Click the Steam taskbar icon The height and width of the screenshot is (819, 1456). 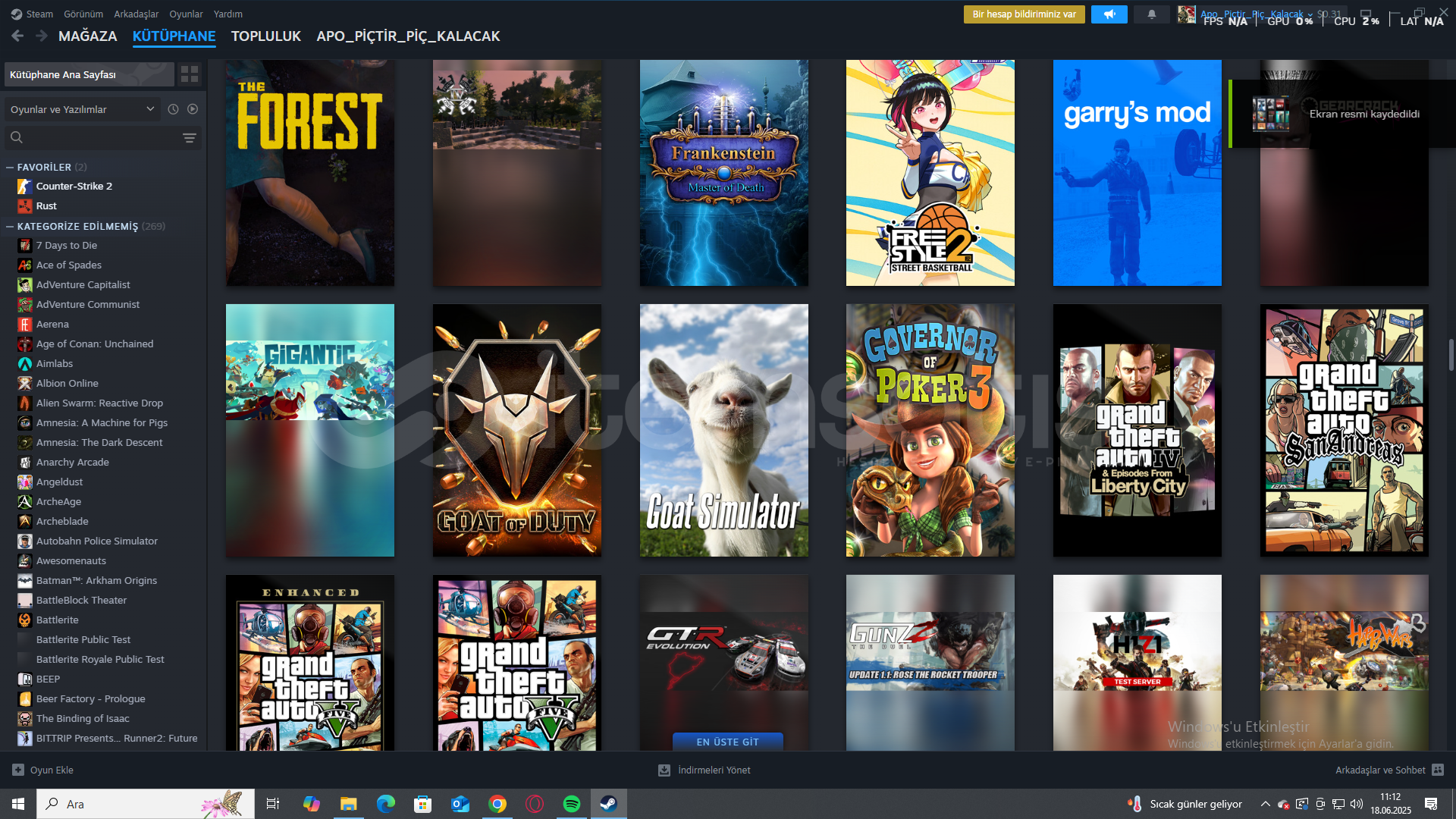[x=609, y=804]
